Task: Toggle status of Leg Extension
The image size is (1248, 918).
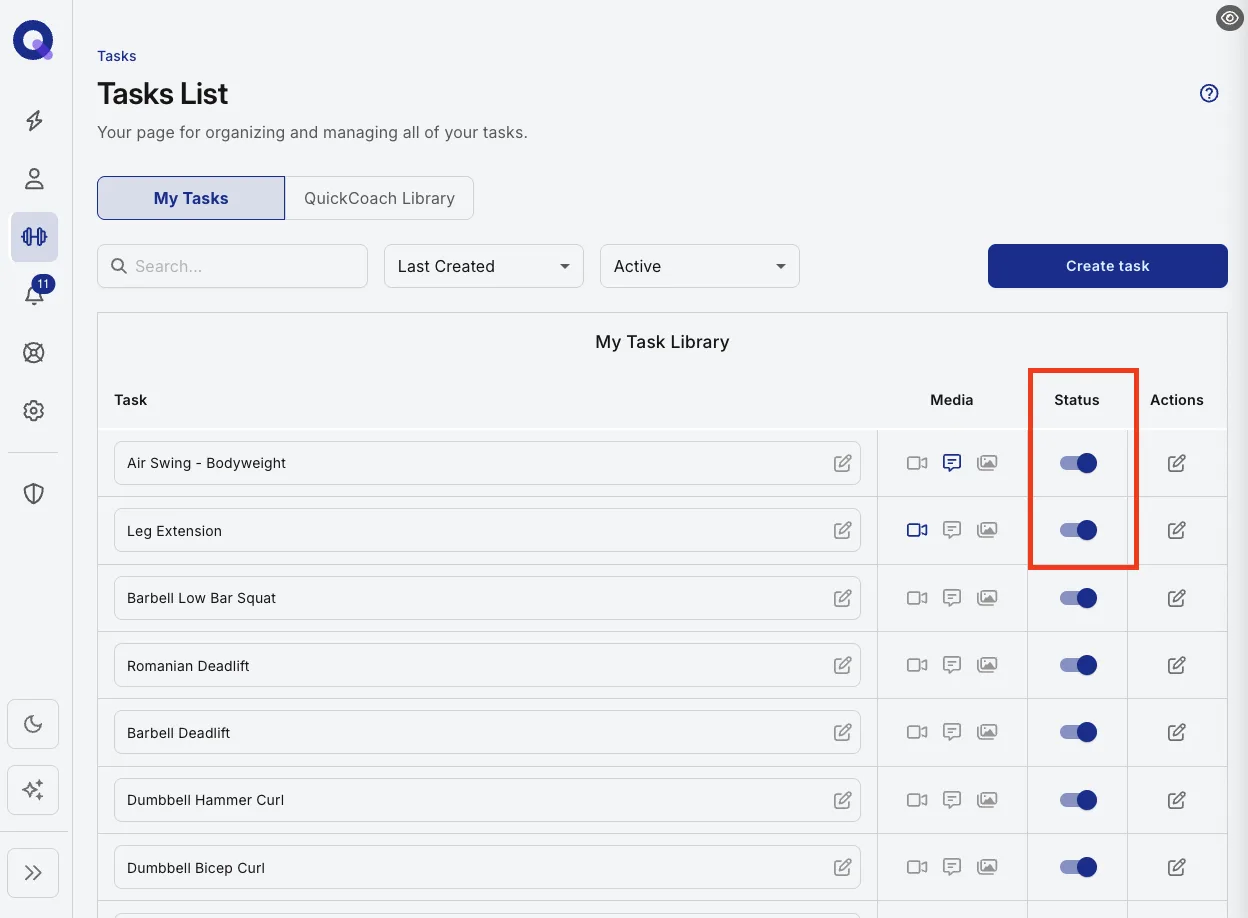Action: click(x=1078, y=530)
